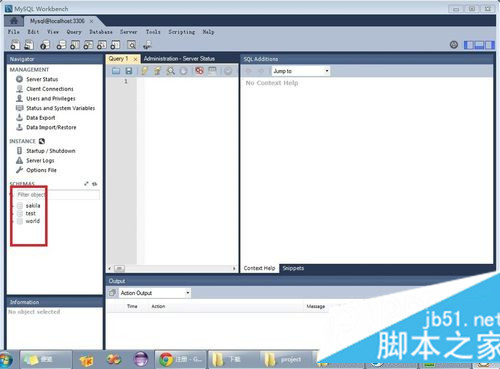Open preferences gear icon in the main toolbar
The image size is (500, 369).
pyautogui.click(x=454, y=44)
